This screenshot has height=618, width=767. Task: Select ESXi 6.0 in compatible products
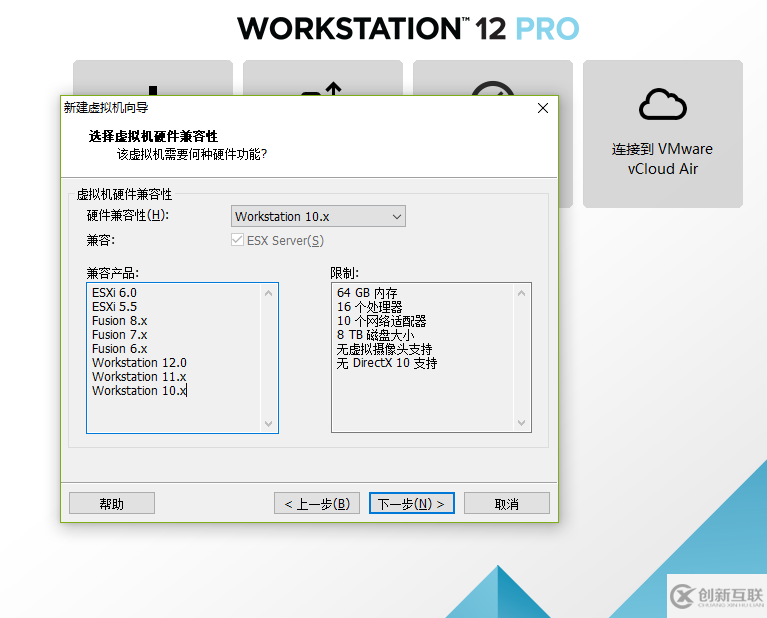pyautogui.click(x=114, y=293)
